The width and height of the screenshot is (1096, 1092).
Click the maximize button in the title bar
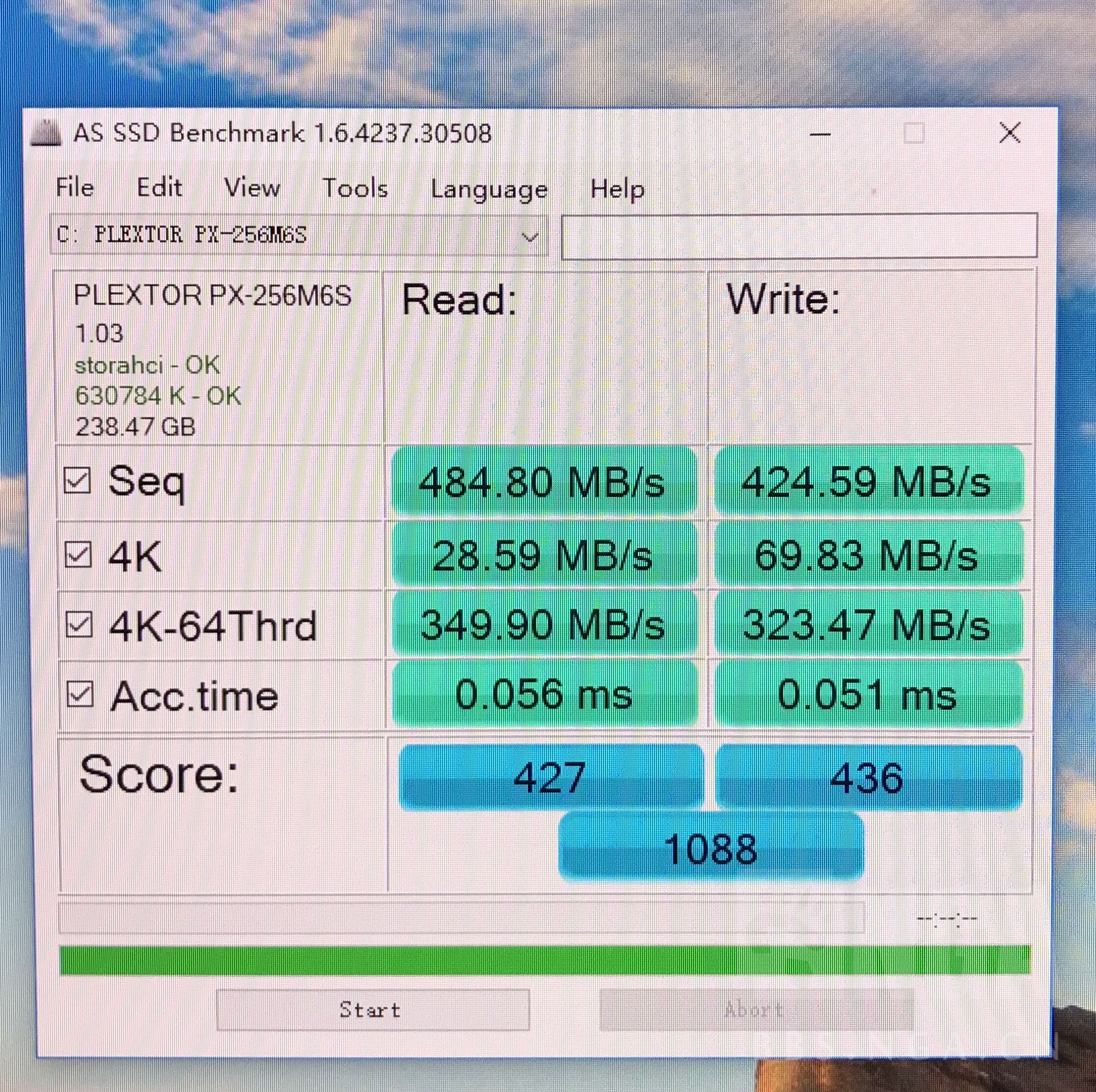click(913, 134)
